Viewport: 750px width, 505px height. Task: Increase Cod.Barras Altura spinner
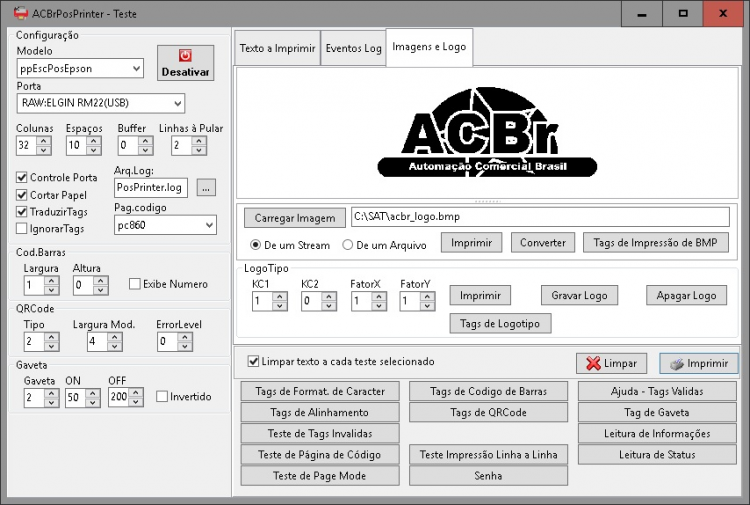[x=101, y=281]
